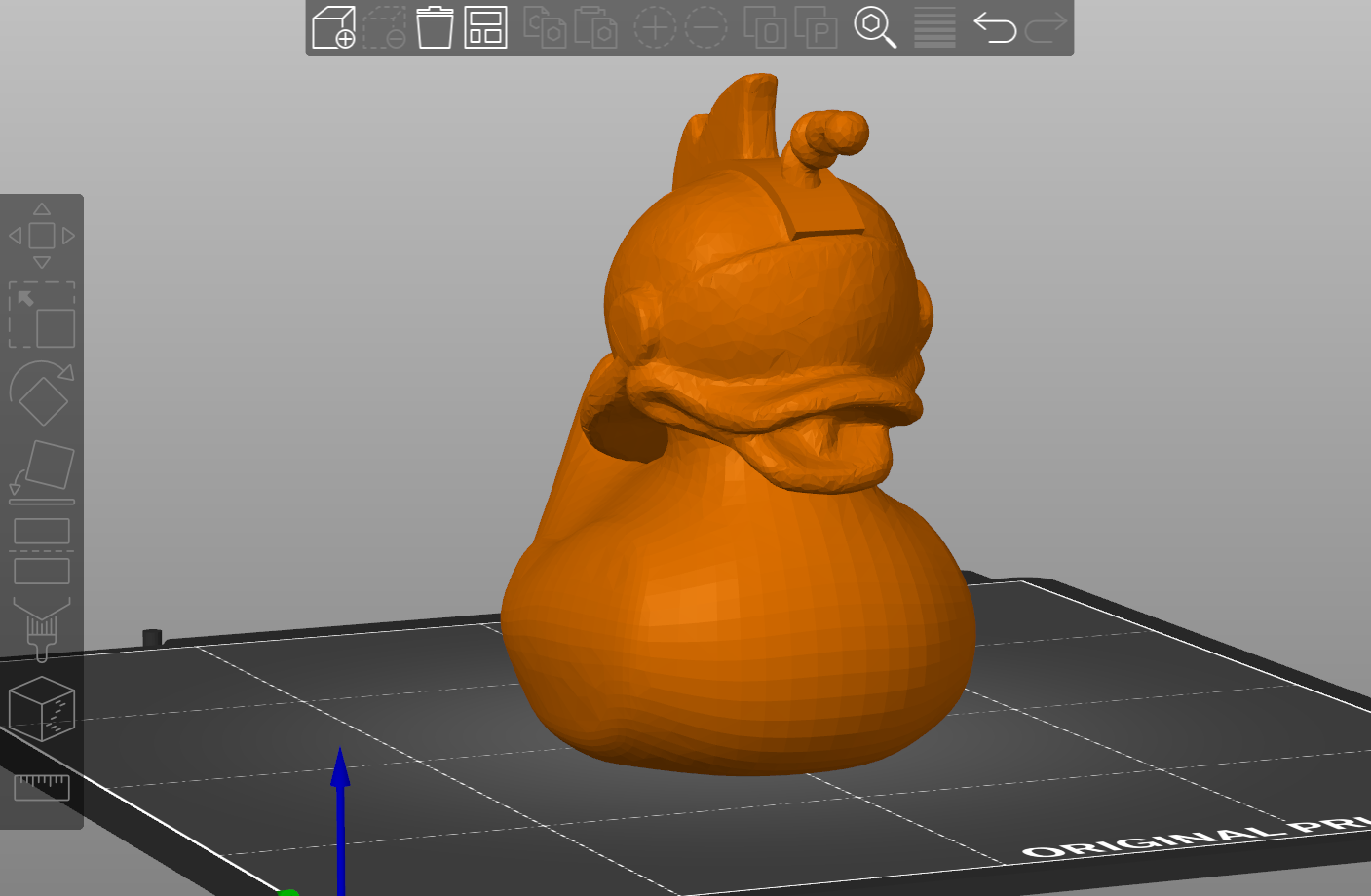Select the orange duck model
This screenshot has height=896, width=1371.
[738, 584]
